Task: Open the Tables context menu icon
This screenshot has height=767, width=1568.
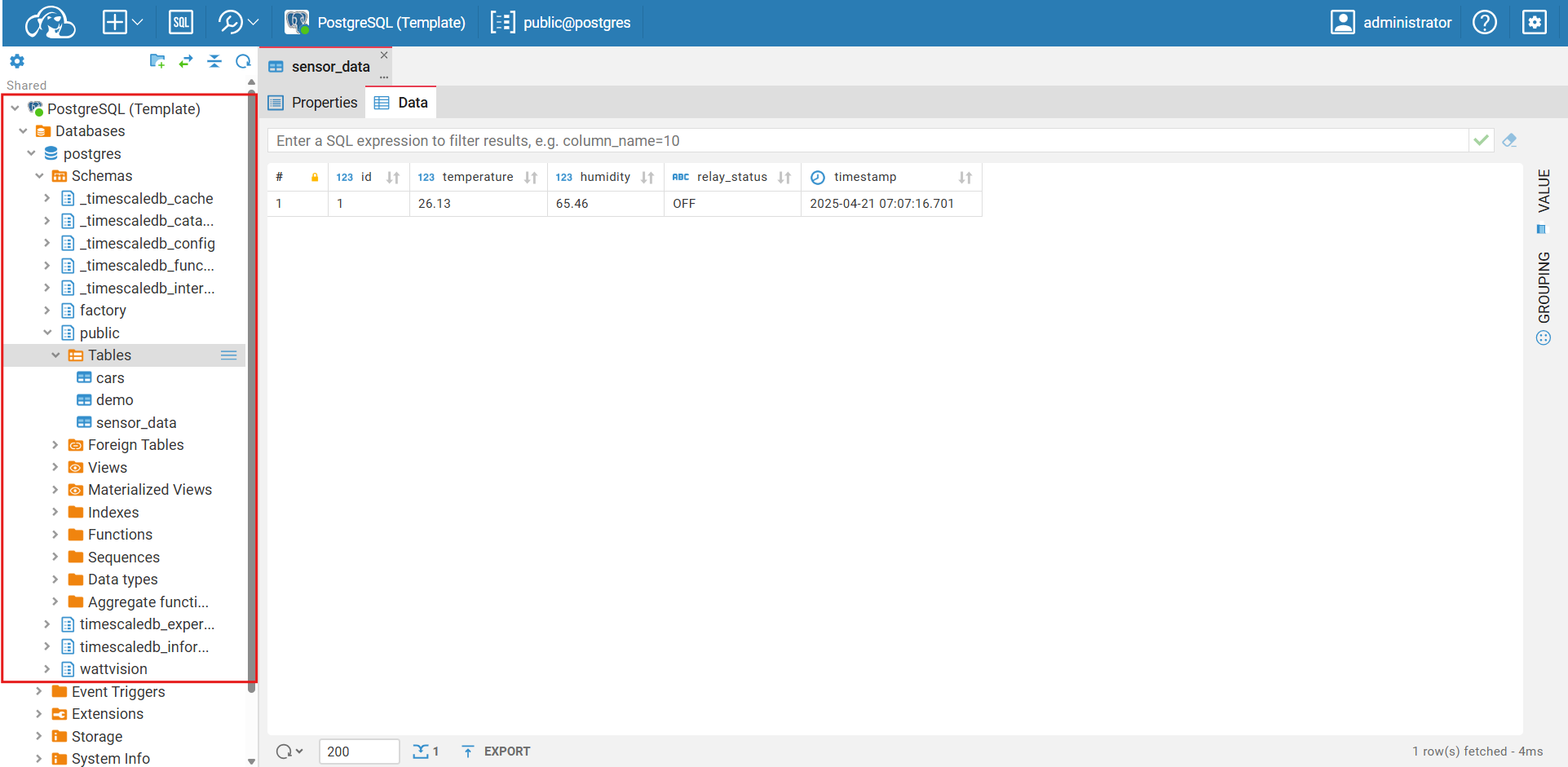Action: [x=229, y=355]
